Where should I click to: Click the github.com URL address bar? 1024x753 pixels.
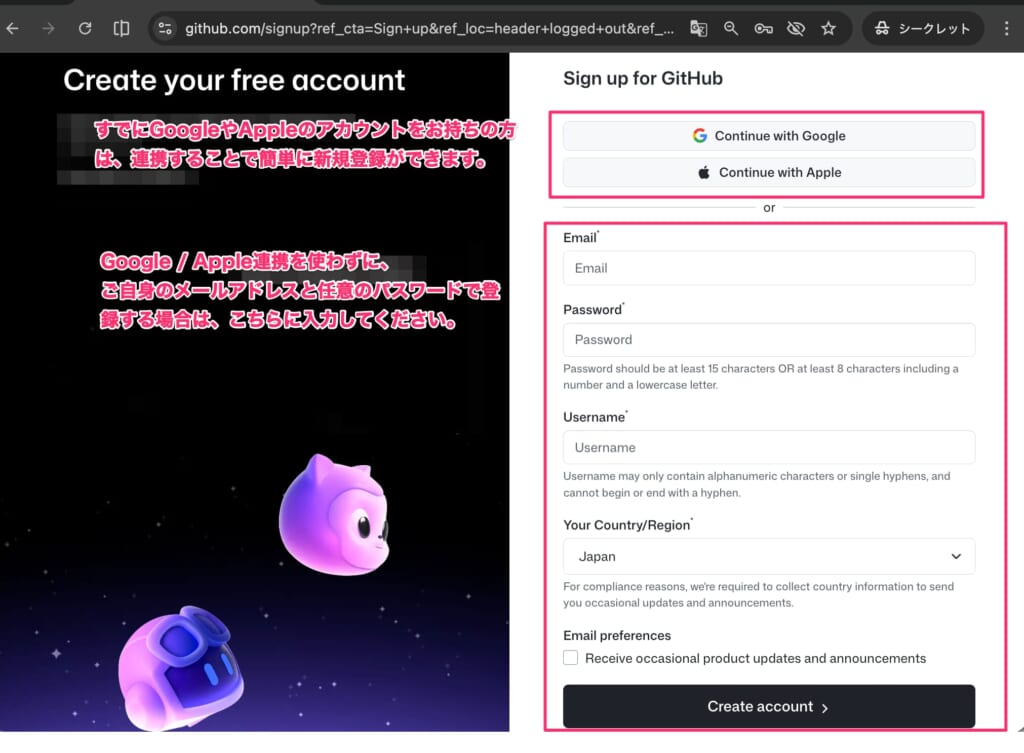coord(430,28)
